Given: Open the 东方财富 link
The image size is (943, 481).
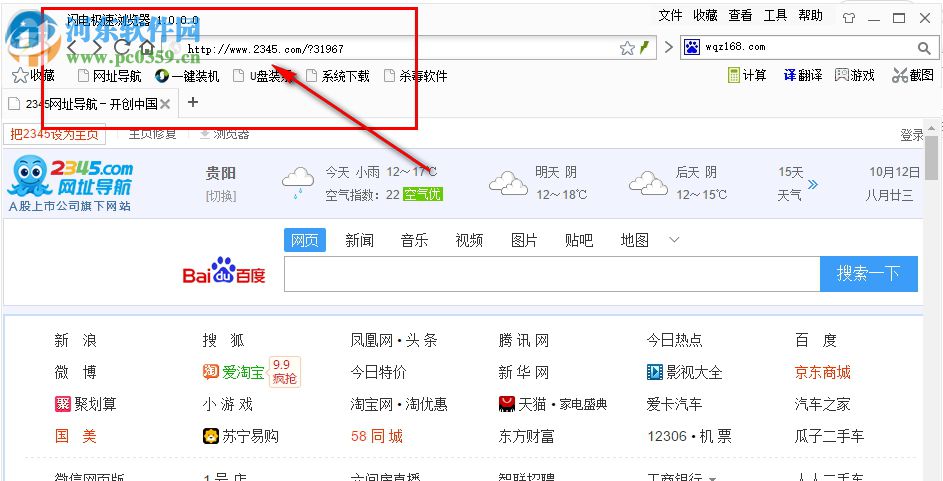Looking at the screenshot, I should point(526,436).
